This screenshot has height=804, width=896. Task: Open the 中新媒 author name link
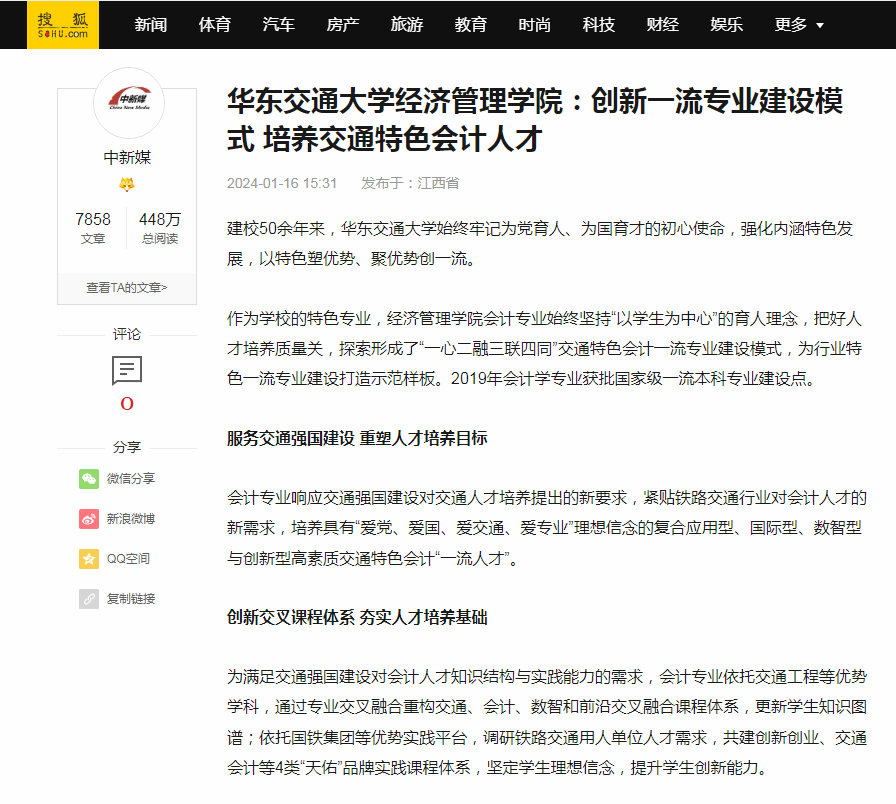[x=127, y=158]
